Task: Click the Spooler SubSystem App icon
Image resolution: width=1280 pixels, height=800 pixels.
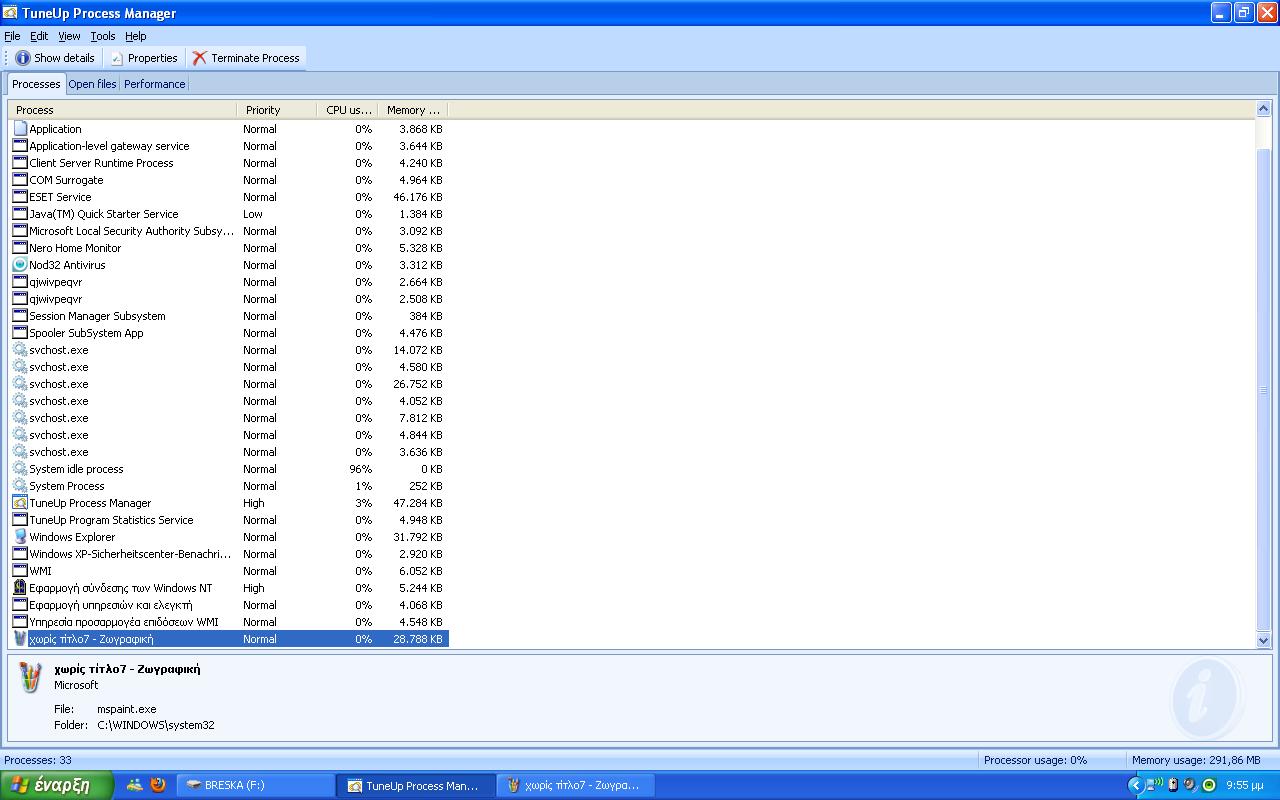Action: pos(20,333)
